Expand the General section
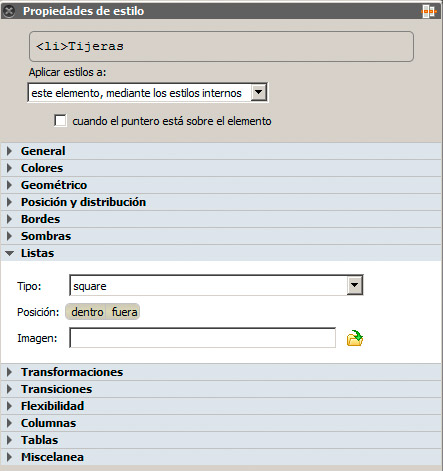This screenshot has width=443, height=471. point(221,151)
